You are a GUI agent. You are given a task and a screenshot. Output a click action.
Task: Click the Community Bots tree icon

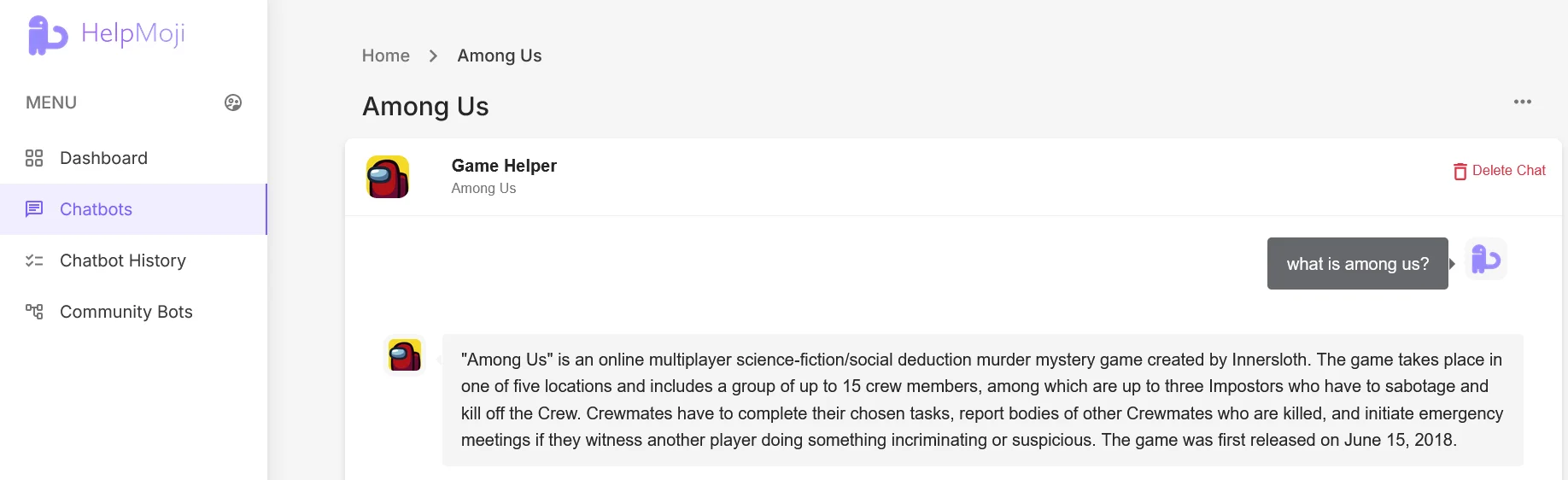click(x=34, y=312)
